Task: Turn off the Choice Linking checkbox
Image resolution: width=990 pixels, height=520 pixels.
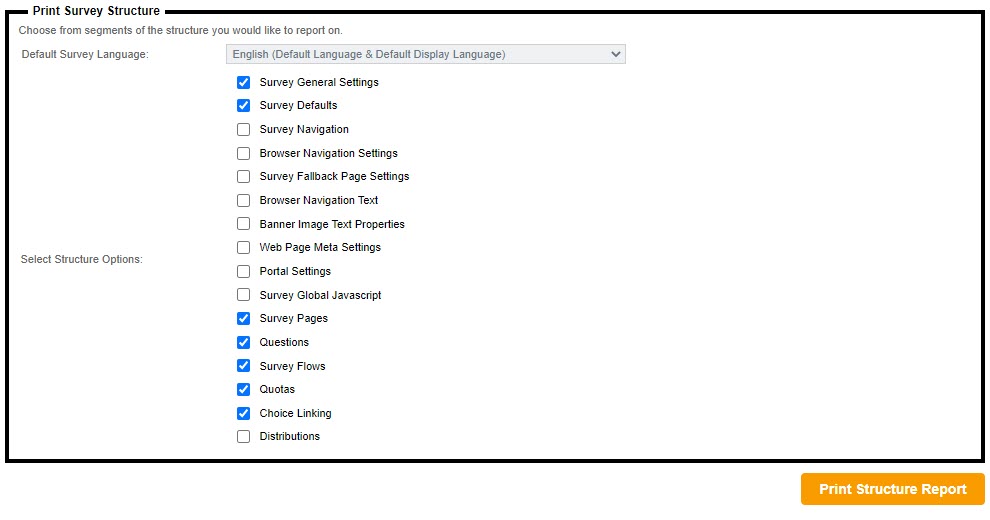Action: click(243, 413)
